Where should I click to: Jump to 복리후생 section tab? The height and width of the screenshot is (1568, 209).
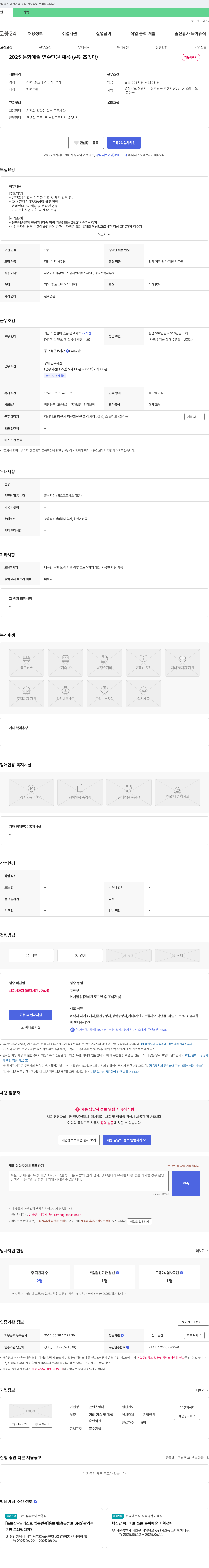[x=123, y=48]
